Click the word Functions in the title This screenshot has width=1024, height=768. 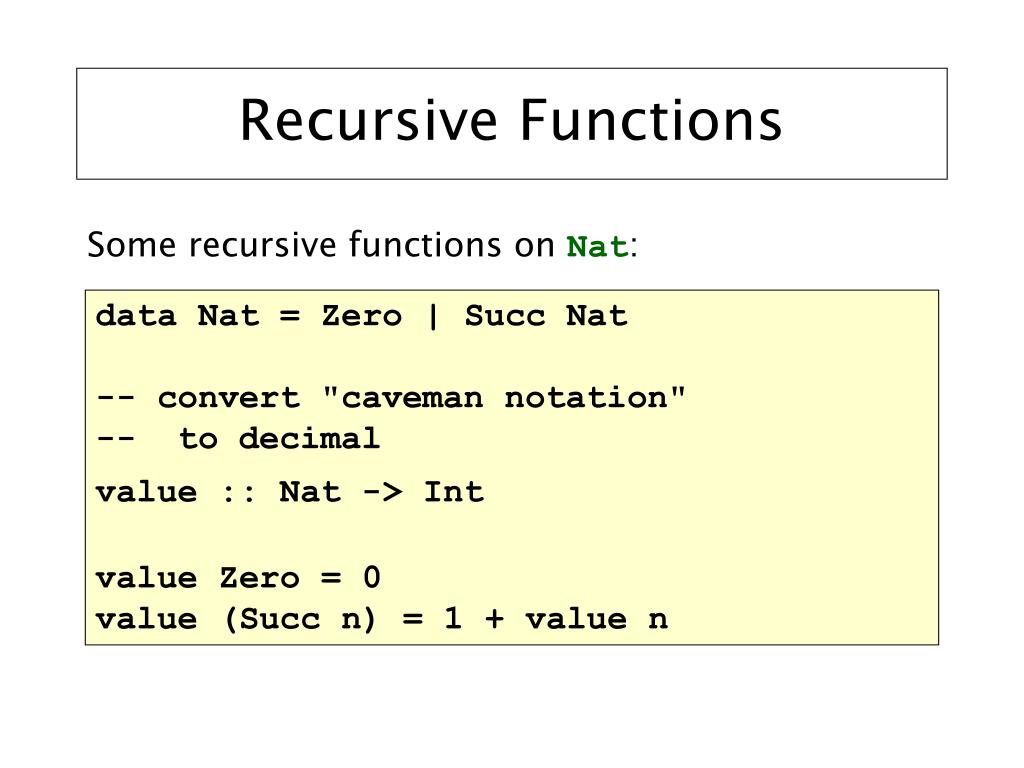coord(651,120)
